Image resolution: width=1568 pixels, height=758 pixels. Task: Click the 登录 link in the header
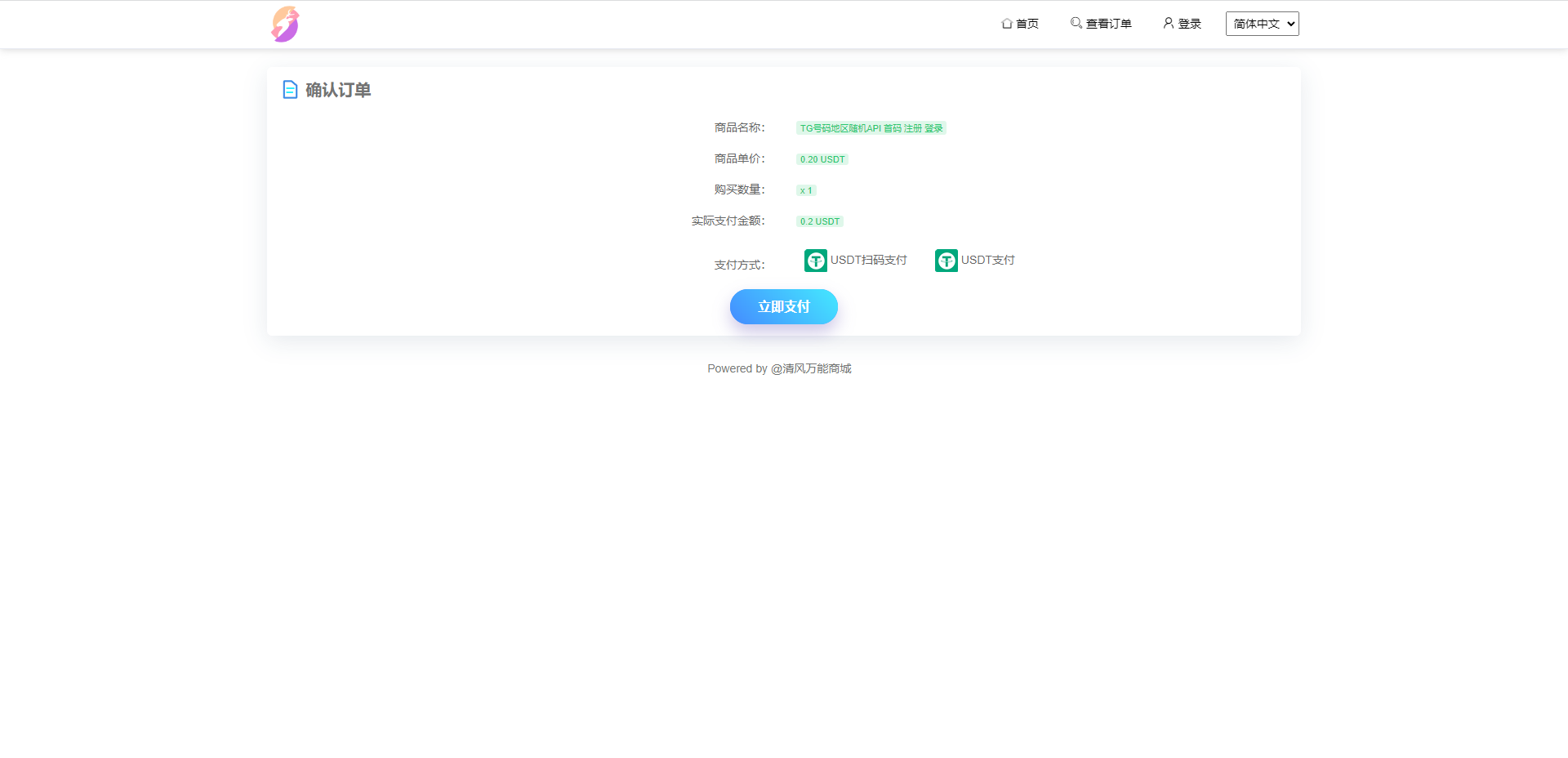pyautogui.click(x=1189, y=24)
